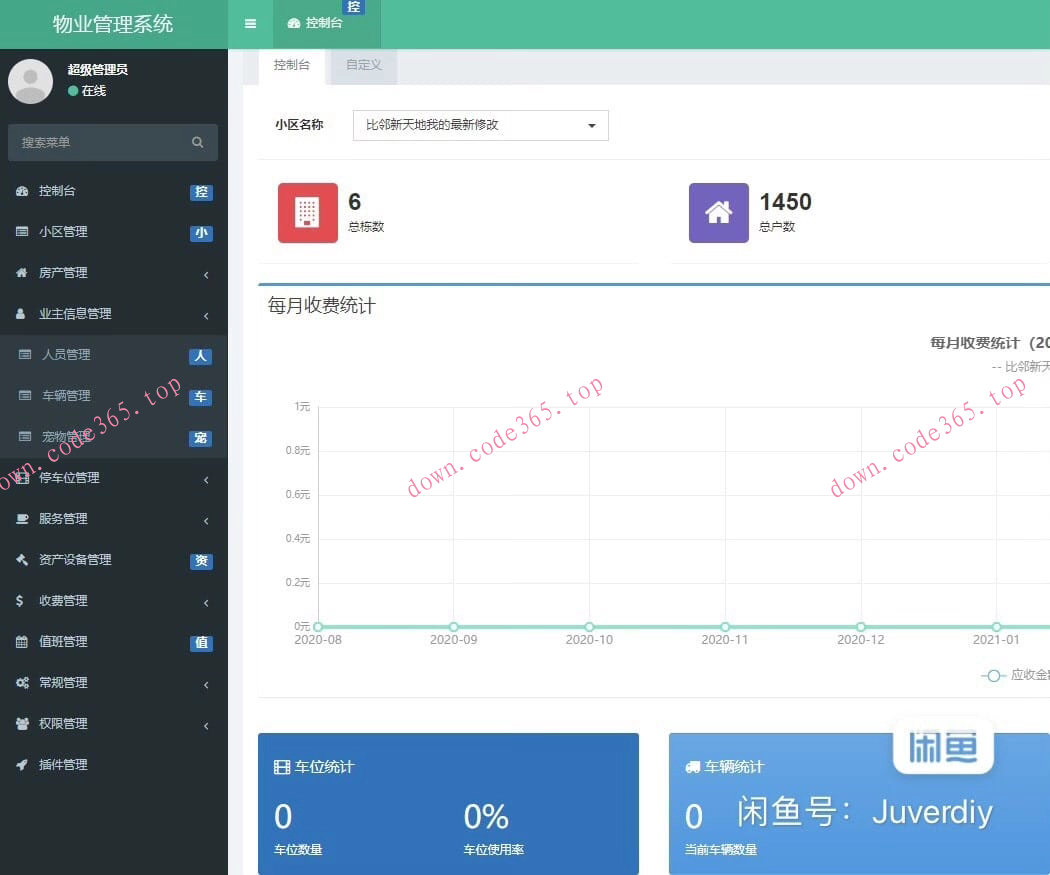Click the red 总栋数 building icon
This screenshot has height=875, width=1050.
pos(308,213)
